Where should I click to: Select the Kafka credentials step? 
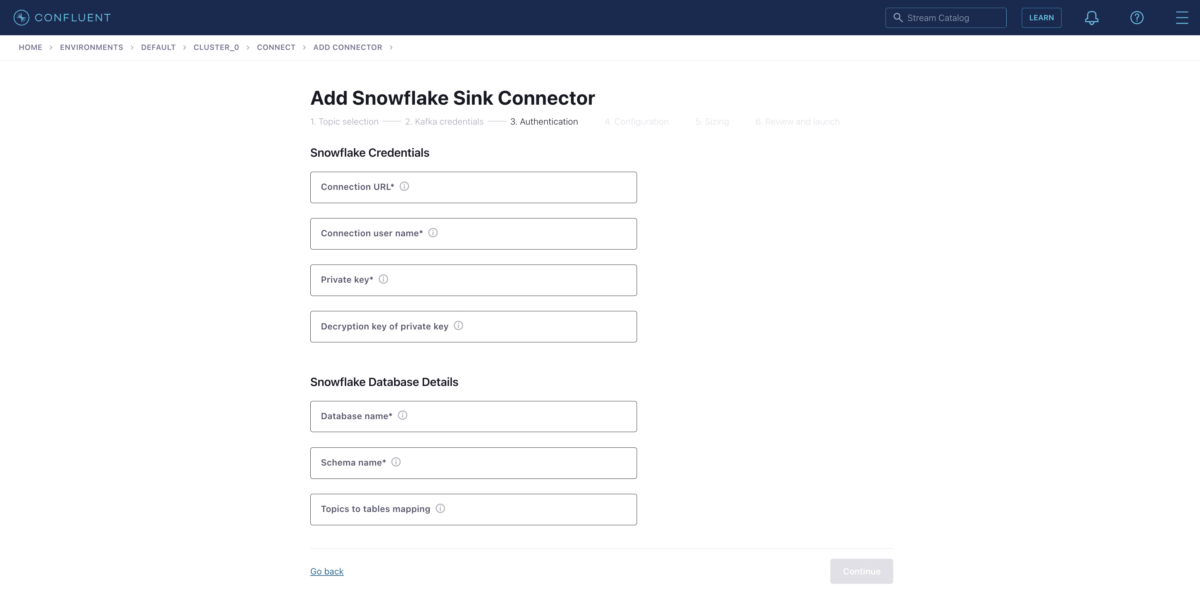click(443, 121)
